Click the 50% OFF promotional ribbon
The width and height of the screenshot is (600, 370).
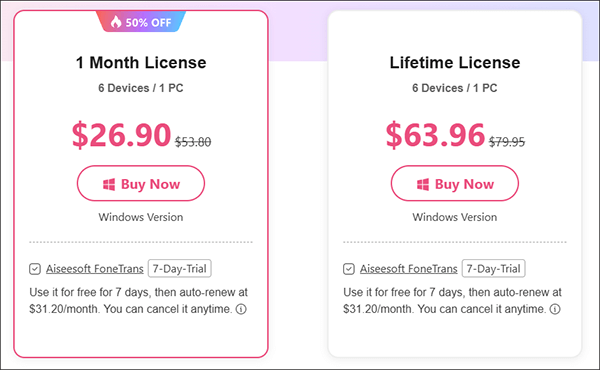pyautogui.click(x=141, y=21)
